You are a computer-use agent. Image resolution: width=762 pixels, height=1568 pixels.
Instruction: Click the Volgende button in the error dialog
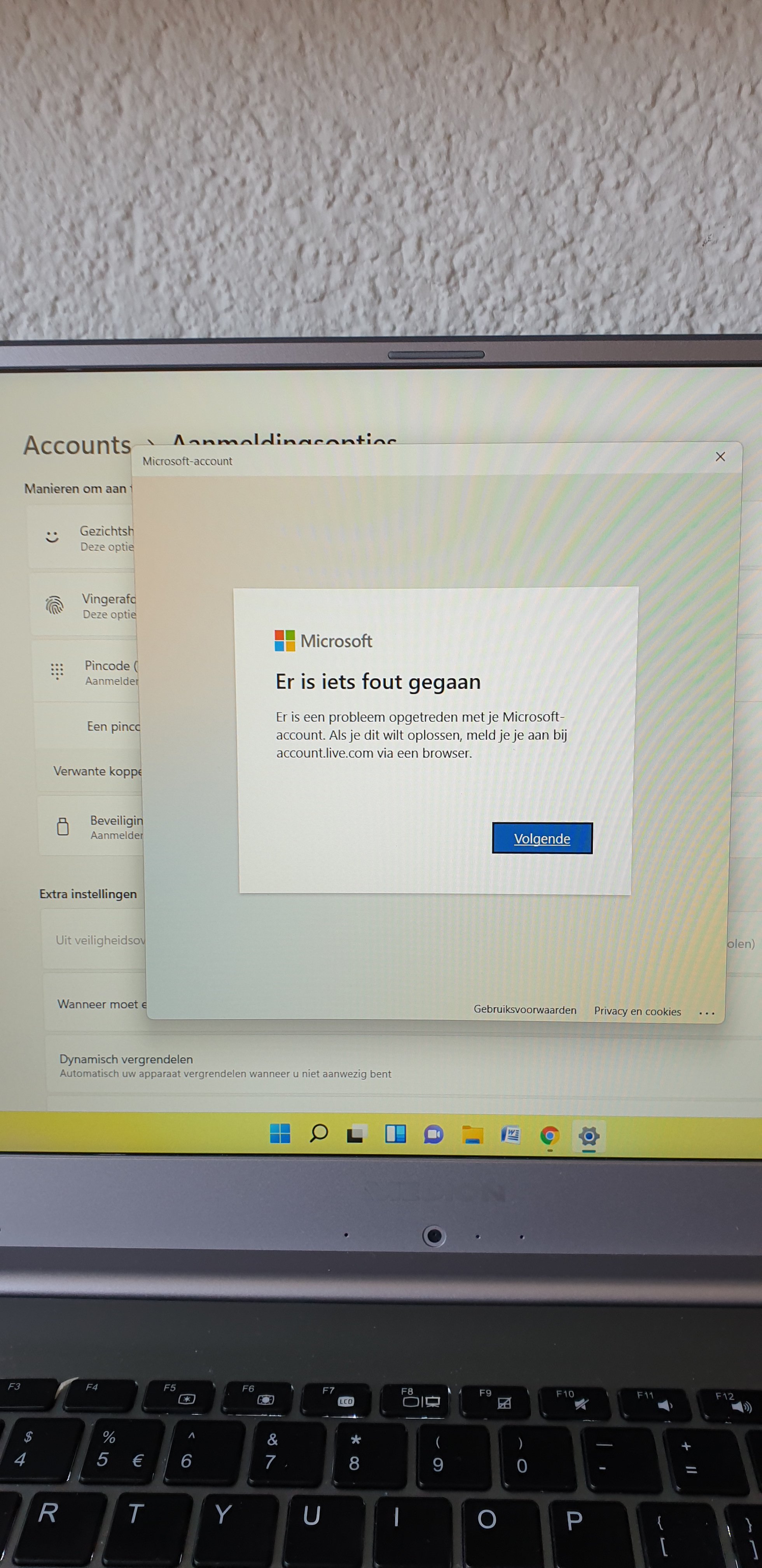[x=542, y=838]
